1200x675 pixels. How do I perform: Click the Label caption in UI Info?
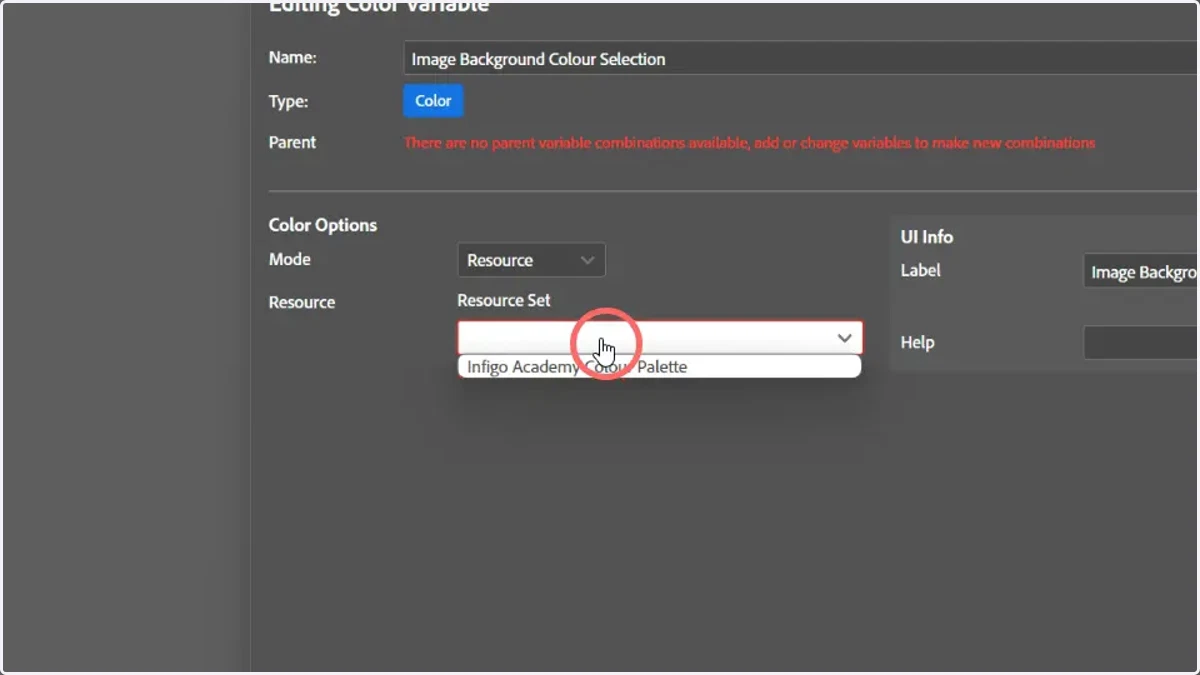click(x=920, y=270)
